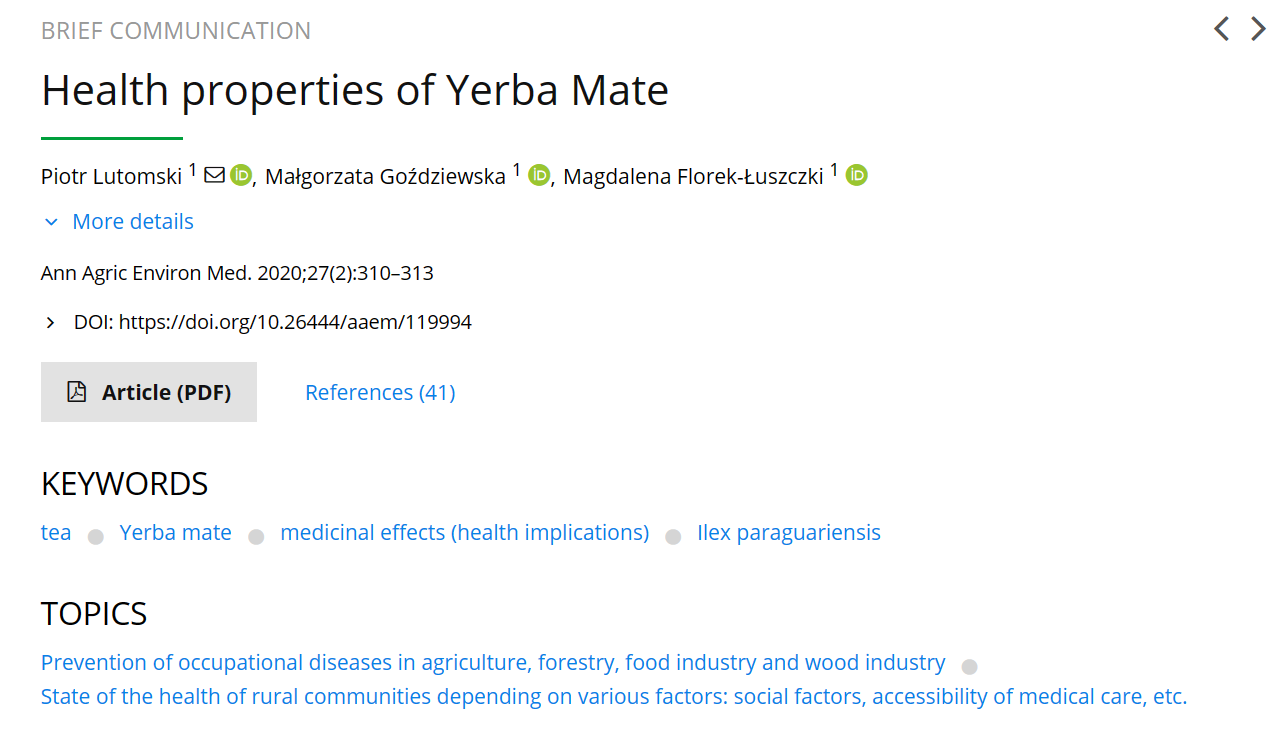The width and height of the screenshot is (1286, 730).
Task: Open medicinal effects (health implications) keyword
Action: [x=464, y=533]
